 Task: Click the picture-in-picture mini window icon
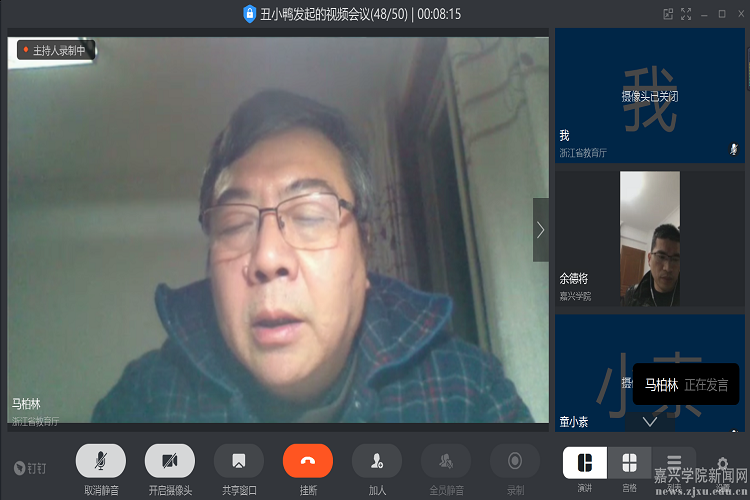coord(668,14)
